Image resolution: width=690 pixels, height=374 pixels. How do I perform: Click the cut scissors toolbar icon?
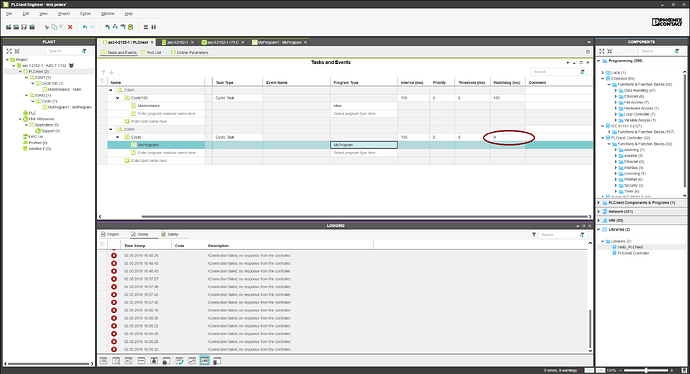(47, 27)
